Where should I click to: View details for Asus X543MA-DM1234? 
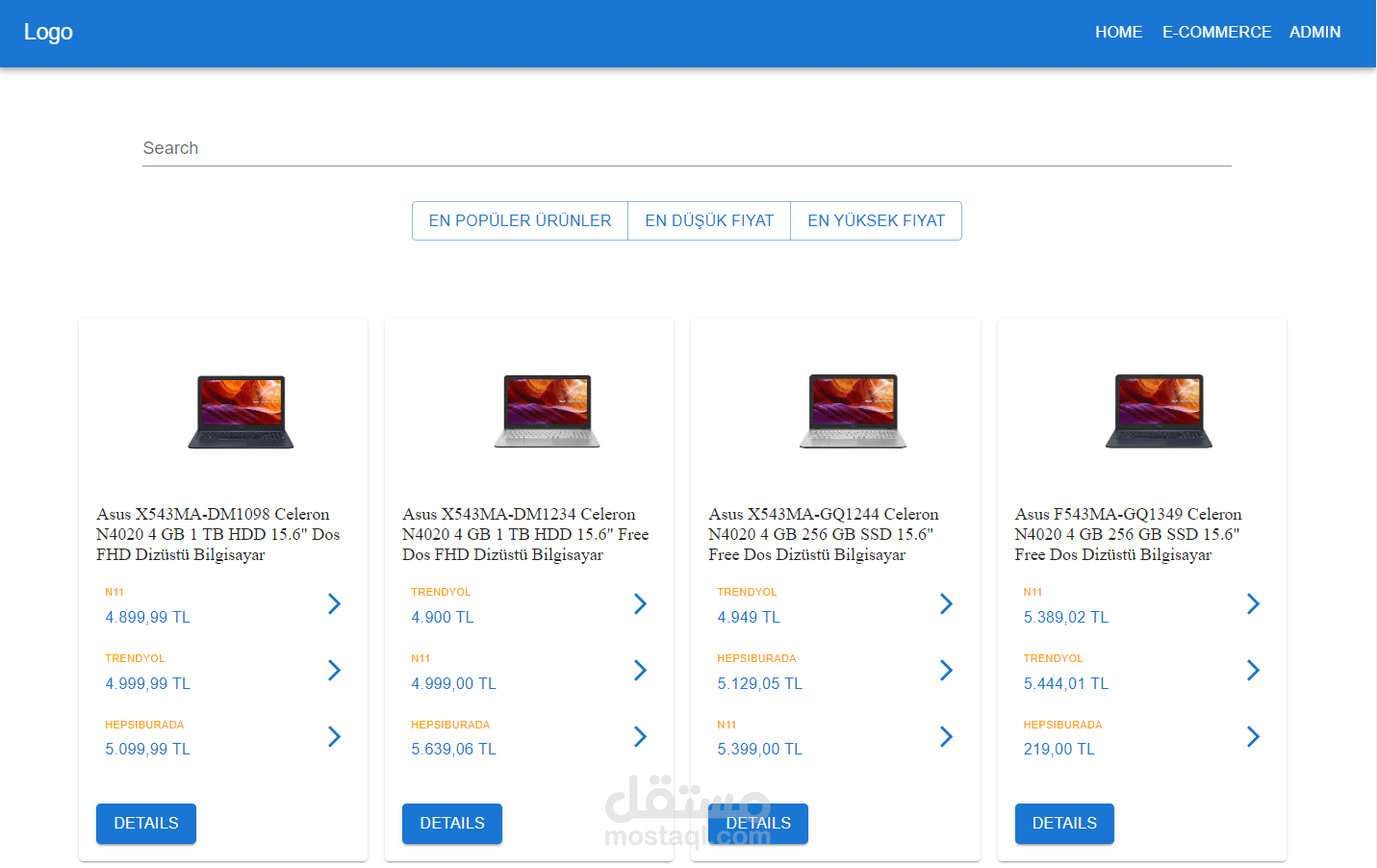click(452, 824)
